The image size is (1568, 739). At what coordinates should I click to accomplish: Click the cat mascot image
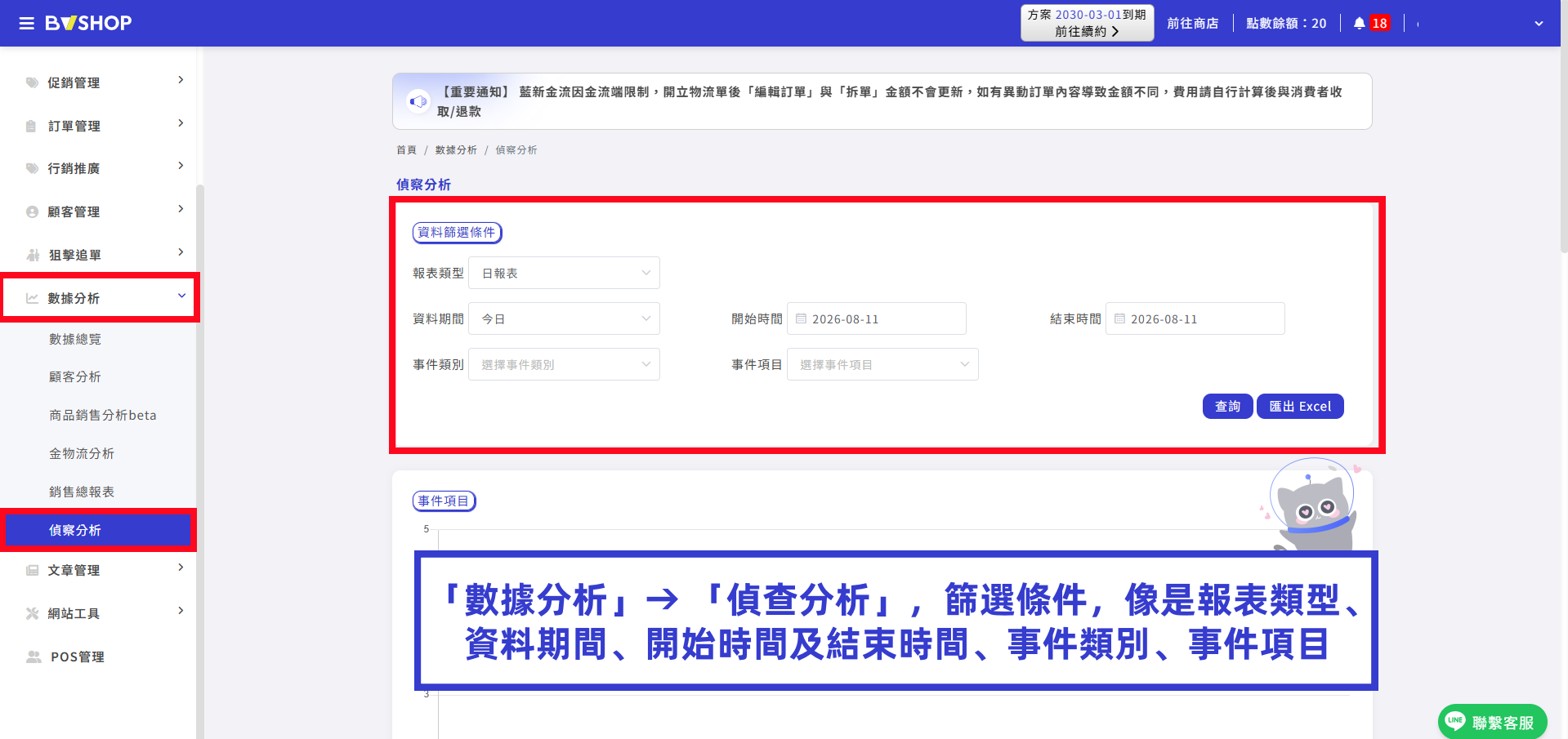1313,504
